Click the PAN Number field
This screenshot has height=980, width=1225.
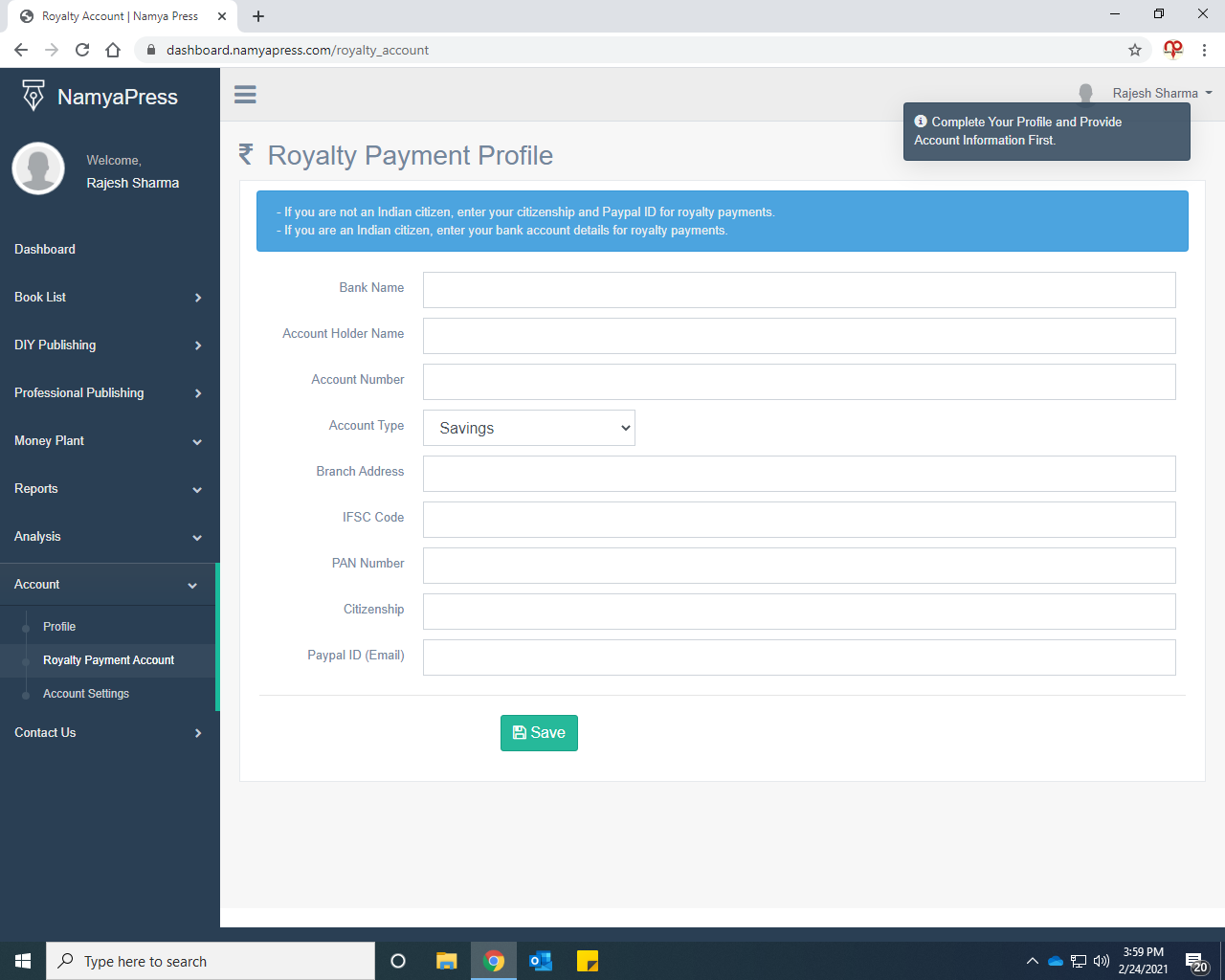pyautogui.click(x=799, y=566)
